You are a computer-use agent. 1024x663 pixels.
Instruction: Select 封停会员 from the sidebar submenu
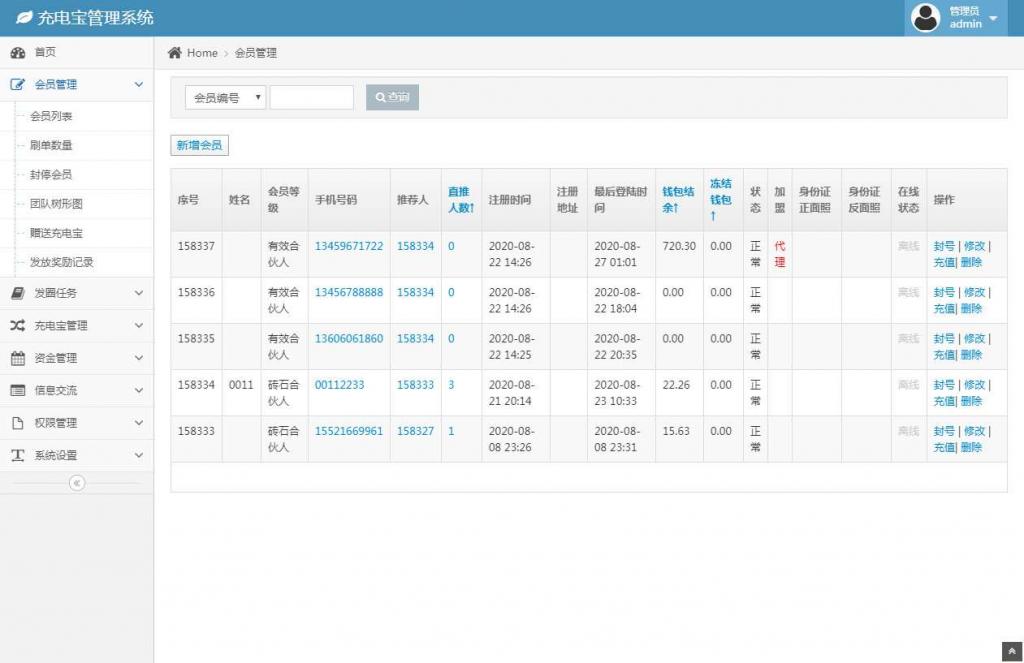[x=51, y=175]
